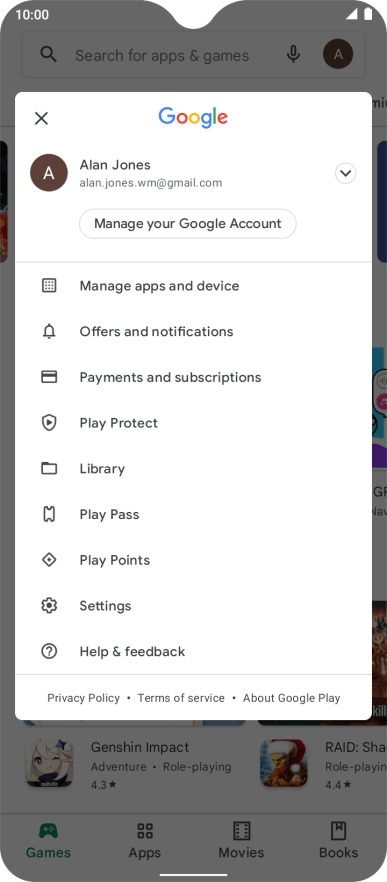Select the Payments and subscriptions card icon
The height and width of the screenshot is (882, 387).
[49, 377]
